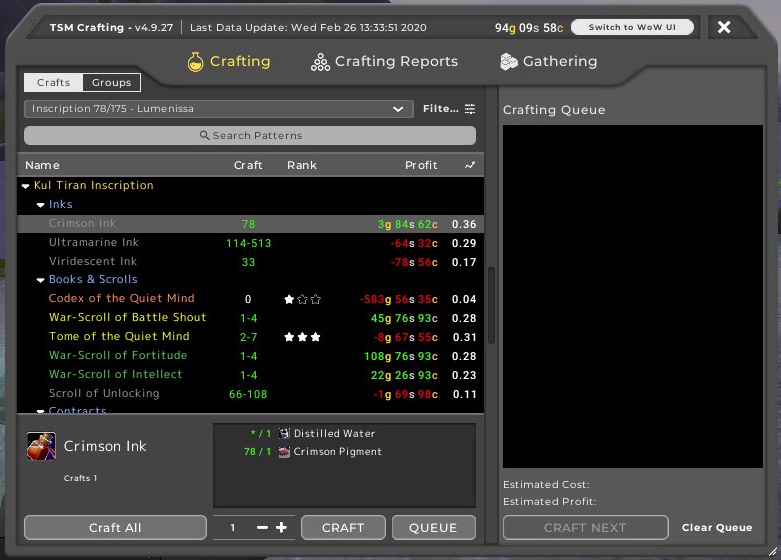781x560 pixels.
Task: Click the Distilled Water material name
Action: pyautogui.click(x=334, y=433)
